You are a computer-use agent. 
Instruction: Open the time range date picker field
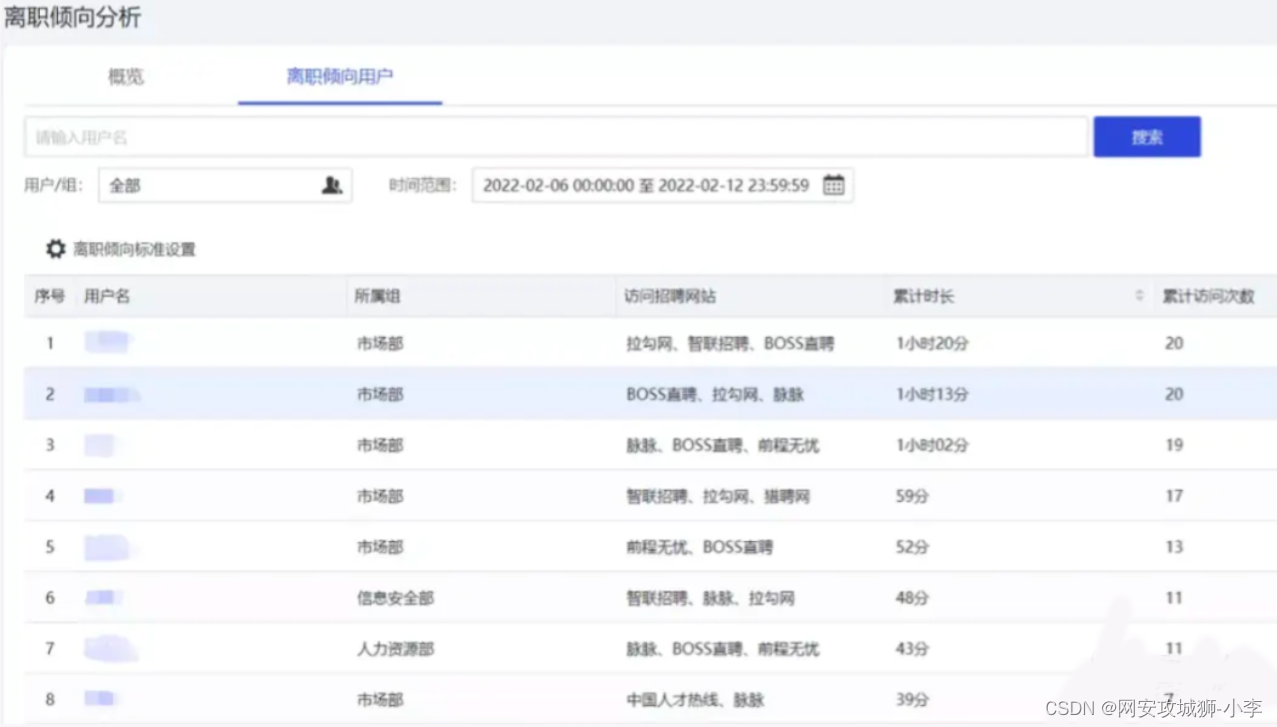tap(662, 185)
